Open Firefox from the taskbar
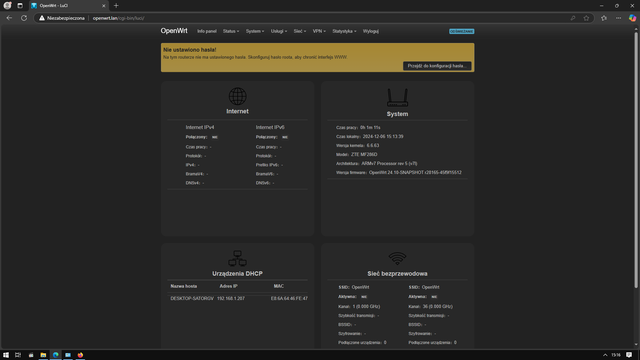The width and height of the screenshot is (640, 360). point(80,355)
